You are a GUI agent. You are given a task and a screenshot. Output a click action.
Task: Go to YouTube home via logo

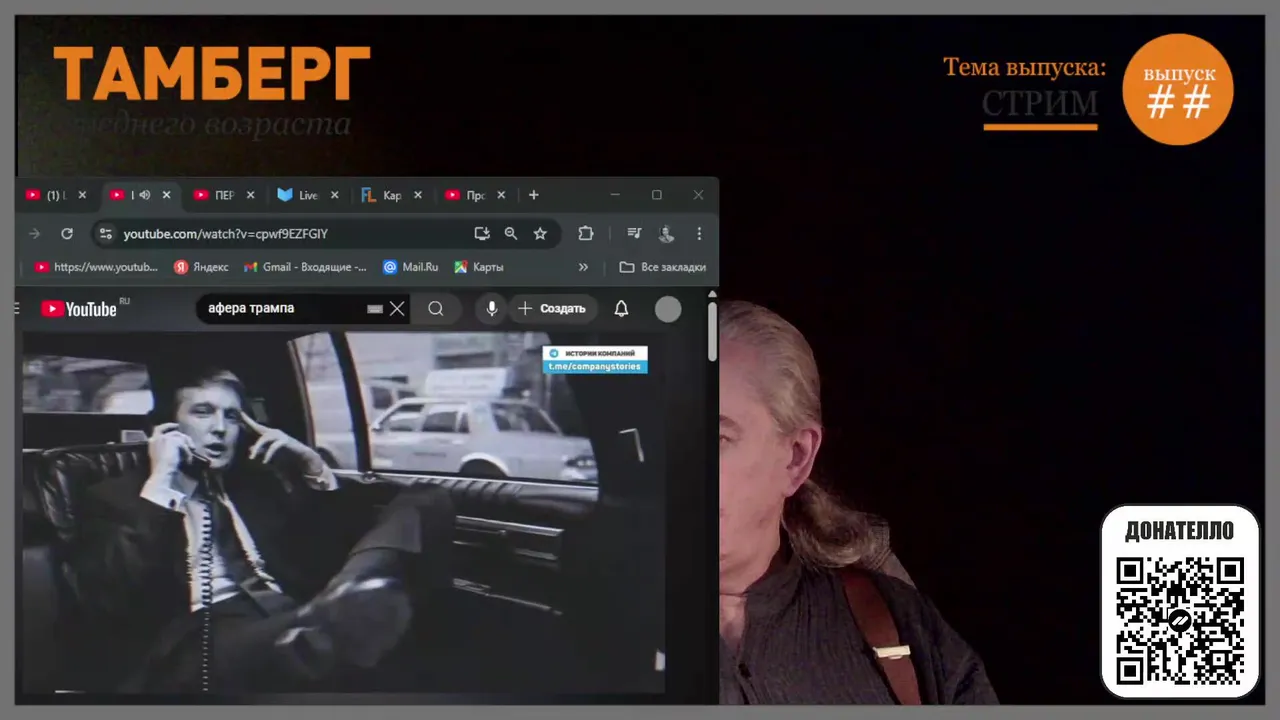click(79, 309)
